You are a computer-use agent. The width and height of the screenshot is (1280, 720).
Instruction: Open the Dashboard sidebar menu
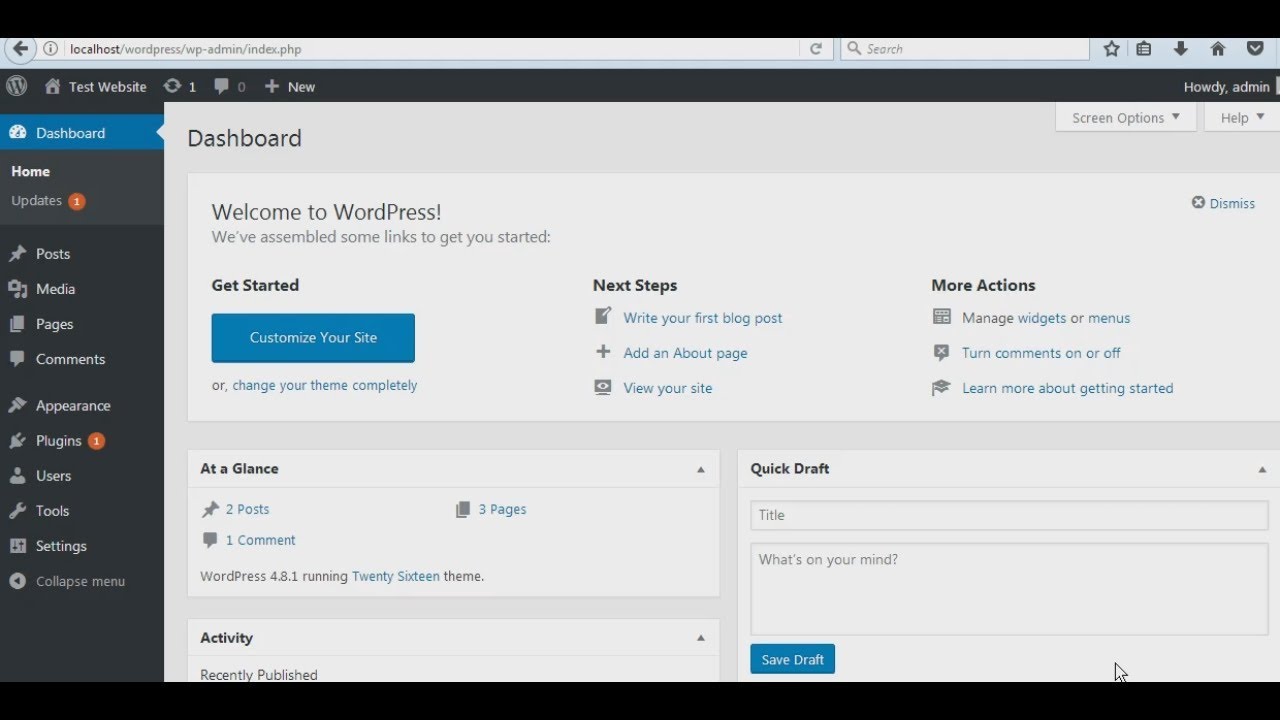point(82,133)
